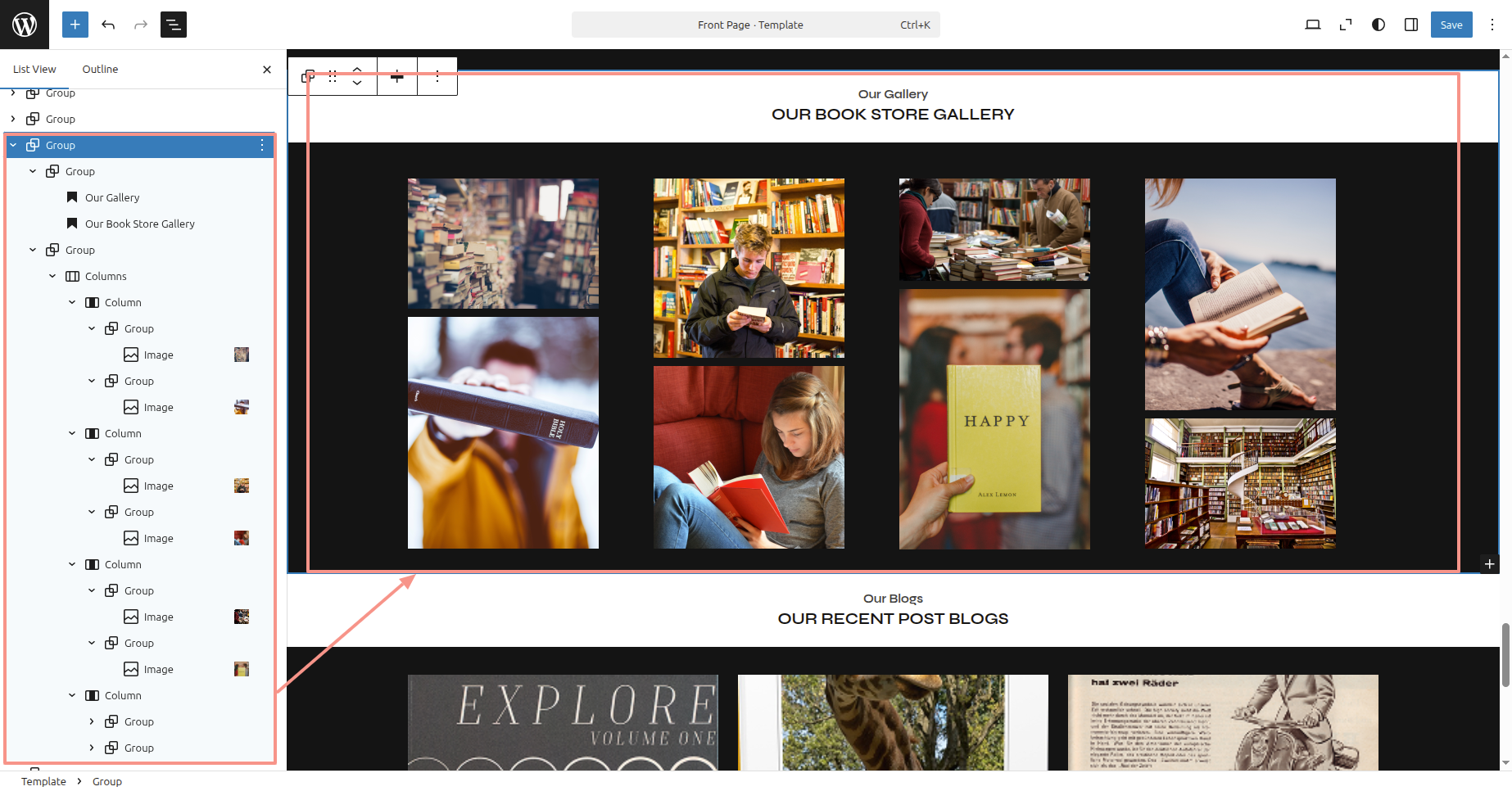Toggle the Styles half-circle icon
The height and width of the screenshot is (791, 1512).
click(x=1378, y=25)
